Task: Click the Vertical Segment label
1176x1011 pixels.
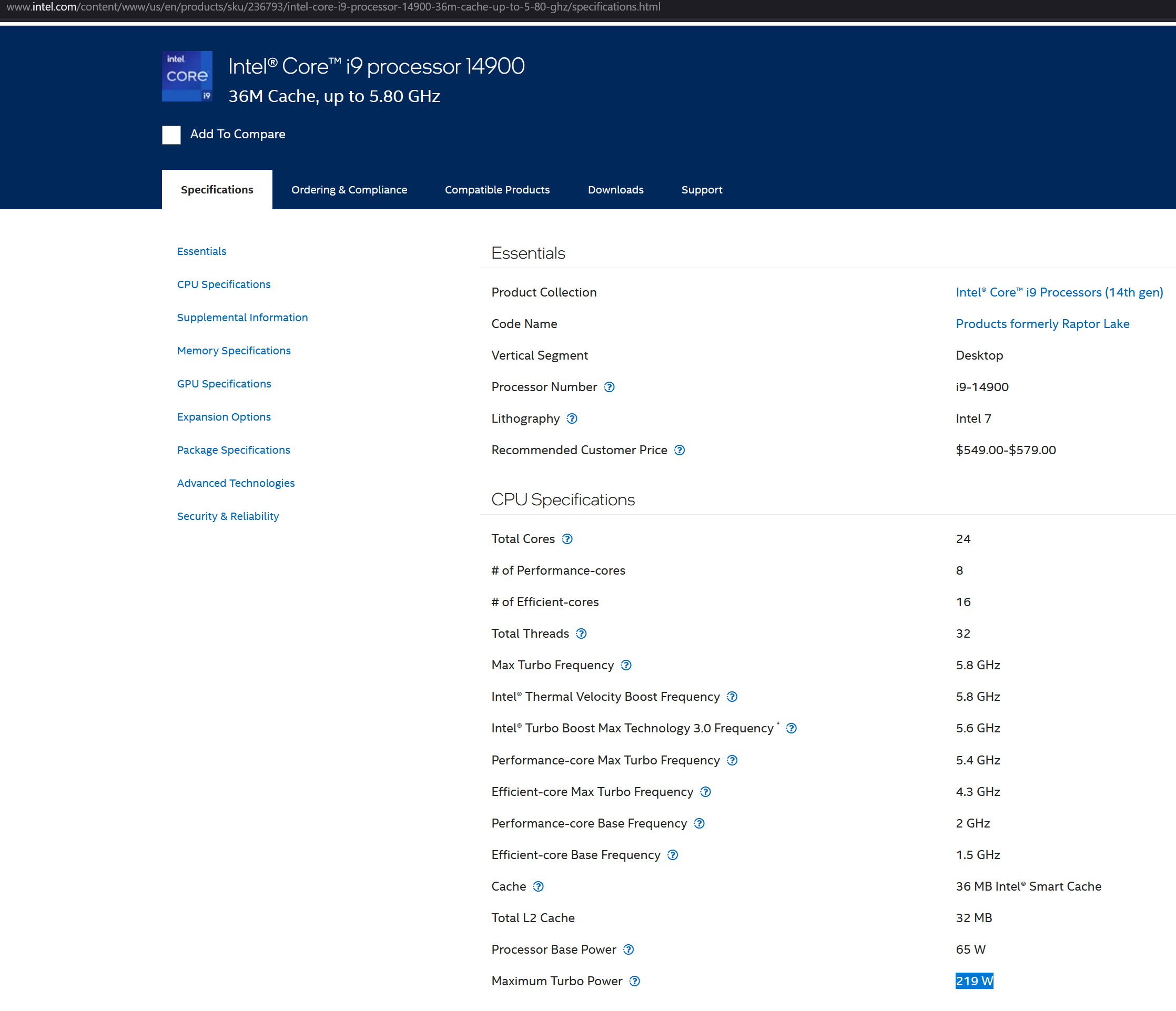Action: 539,356
